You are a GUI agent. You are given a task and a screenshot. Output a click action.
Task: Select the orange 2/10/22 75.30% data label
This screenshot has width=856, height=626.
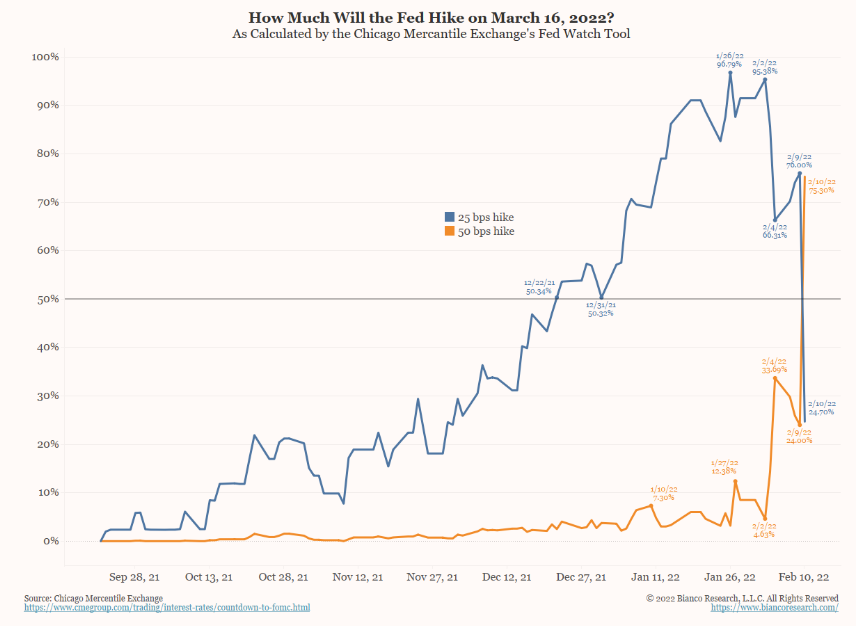click(820, 186)
